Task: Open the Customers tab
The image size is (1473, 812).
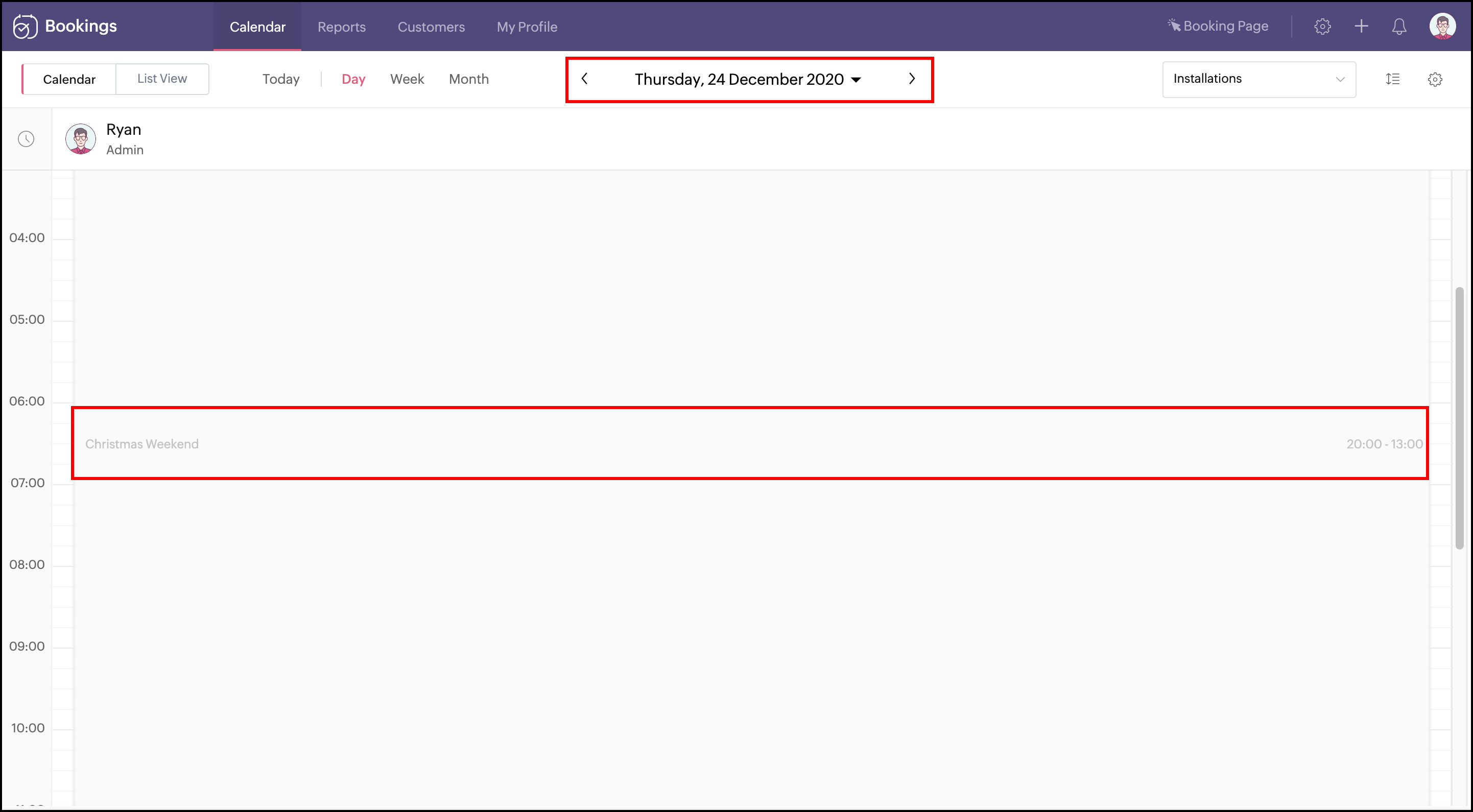Action: (x=431, y=27)
